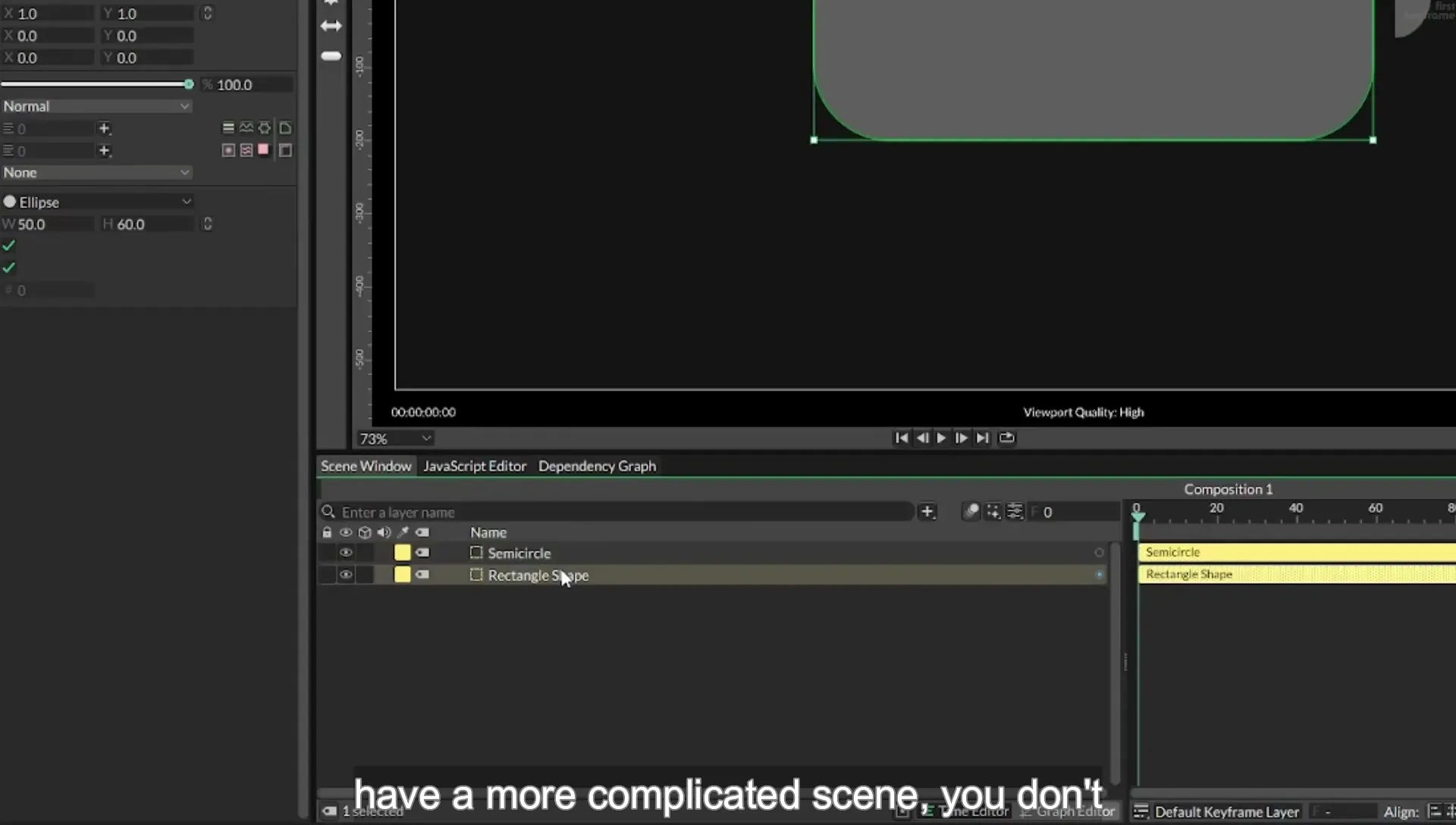This screenshot has height=825, width=1456.
Task: Click the dark filled square icon
Action: coord(285,150)
